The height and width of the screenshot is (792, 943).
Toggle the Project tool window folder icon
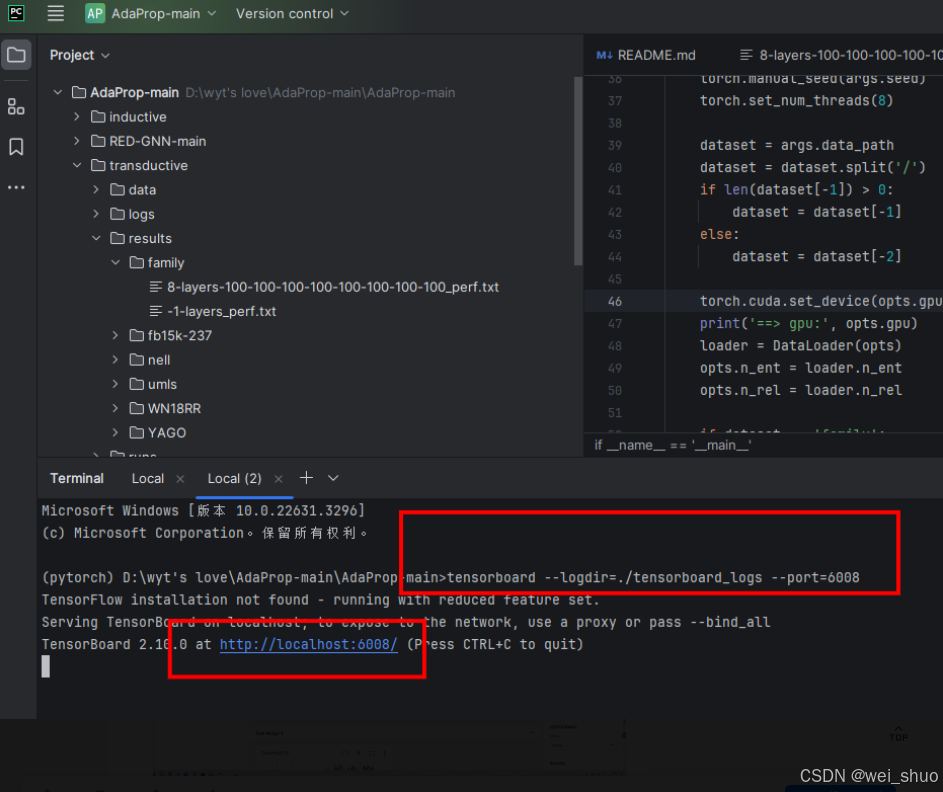16,55
